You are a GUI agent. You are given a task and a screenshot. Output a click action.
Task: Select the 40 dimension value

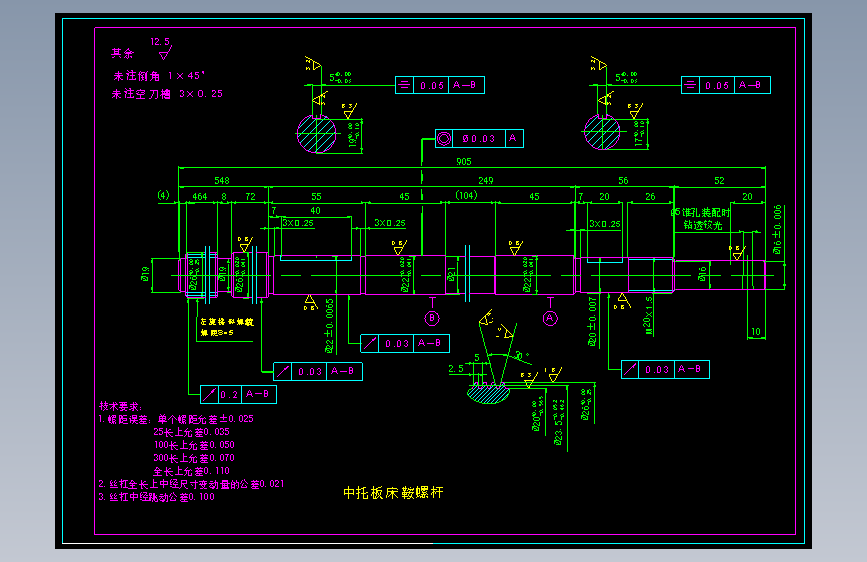(315, 210)
